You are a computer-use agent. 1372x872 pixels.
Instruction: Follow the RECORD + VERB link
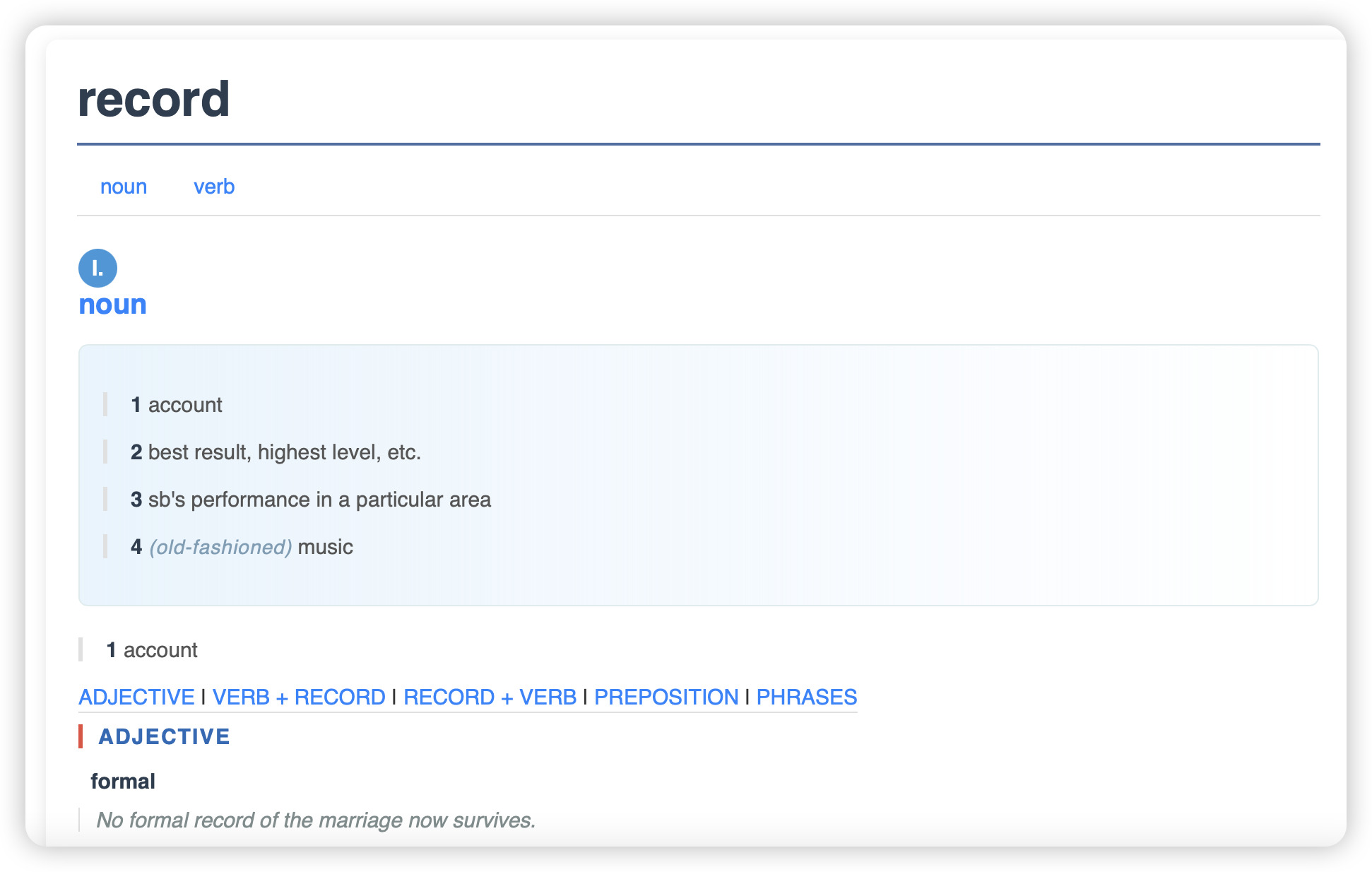point(490,697)
